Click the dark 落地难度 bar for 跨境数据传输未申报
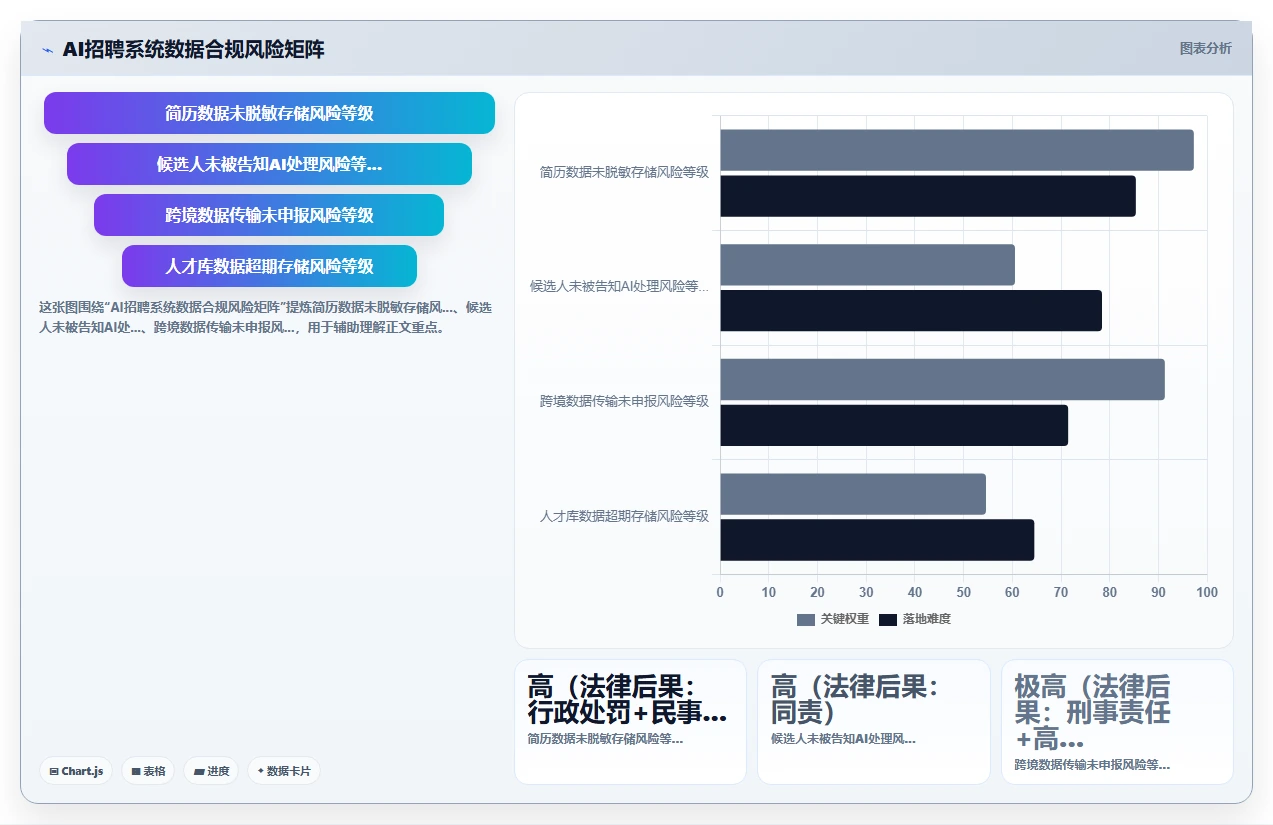This screenshot has height=825, width=1273. point(894,425)
